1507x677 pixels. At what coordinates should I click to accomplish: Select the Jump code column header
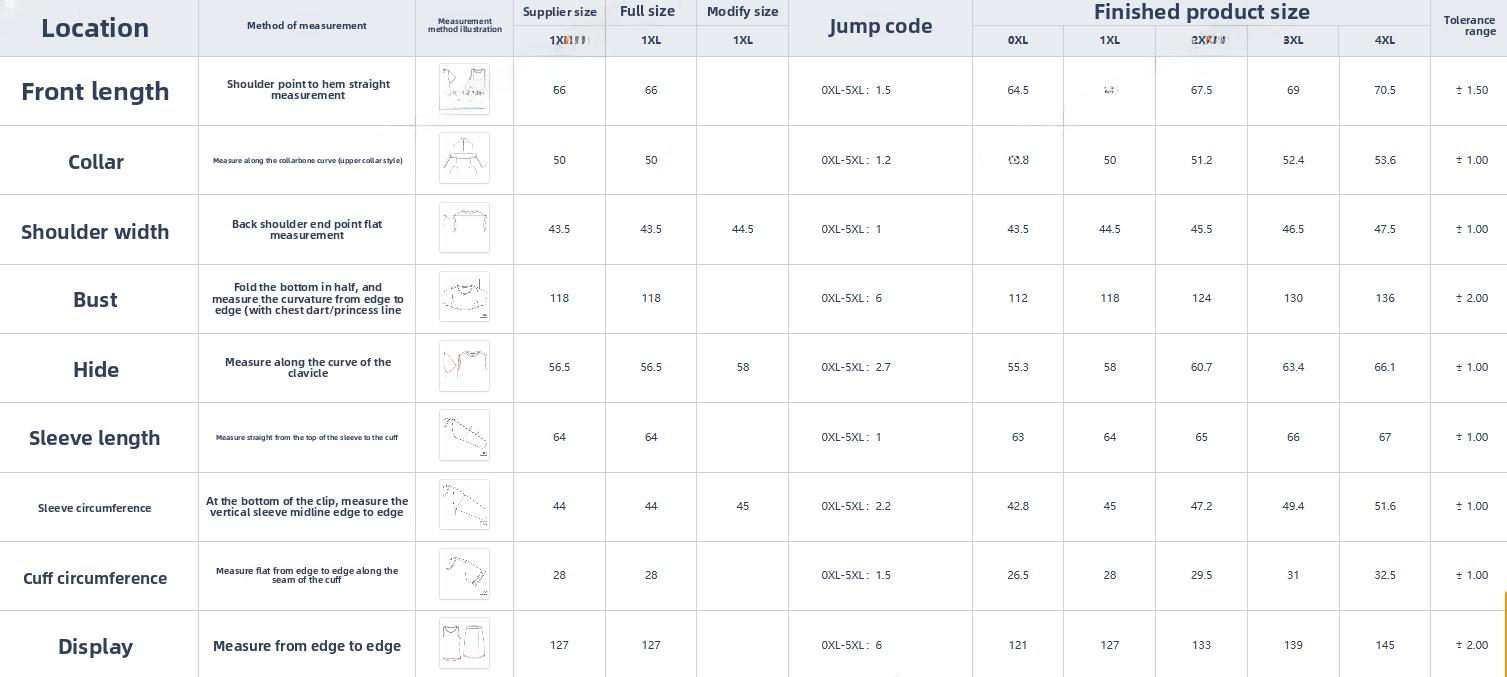[880, 27]
